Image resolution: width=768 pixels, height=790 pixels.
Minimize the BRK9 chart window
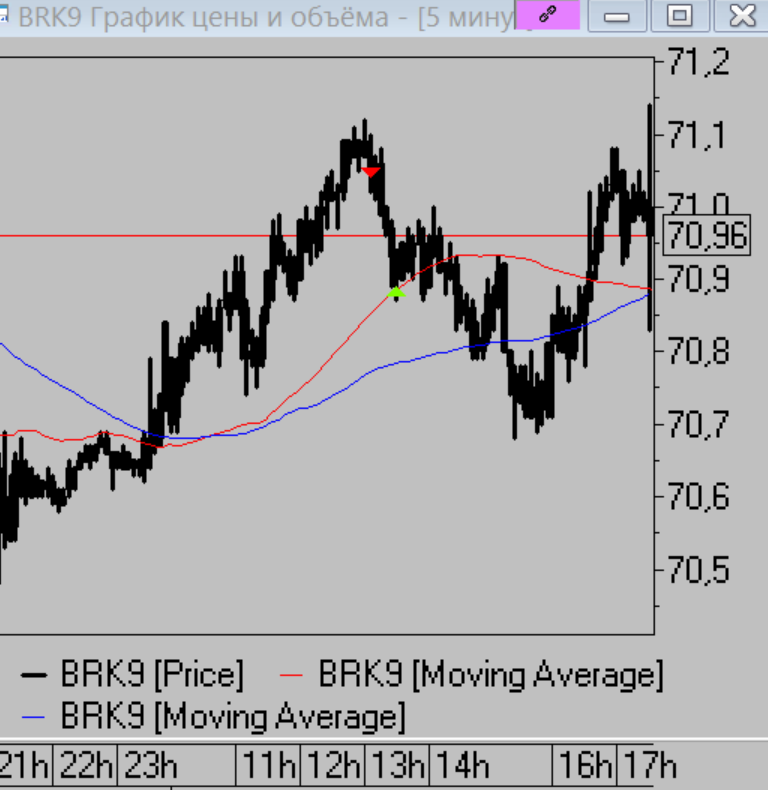(618, 15)
